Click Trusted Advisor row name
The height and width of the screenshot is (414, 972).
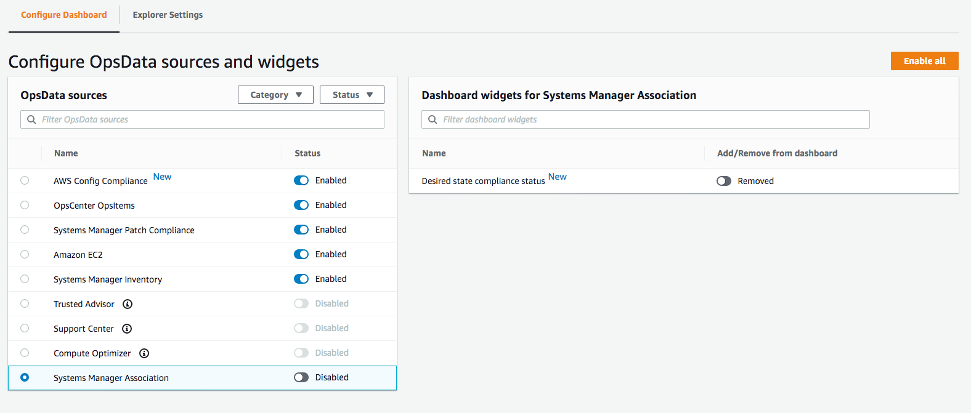(84, 304)
